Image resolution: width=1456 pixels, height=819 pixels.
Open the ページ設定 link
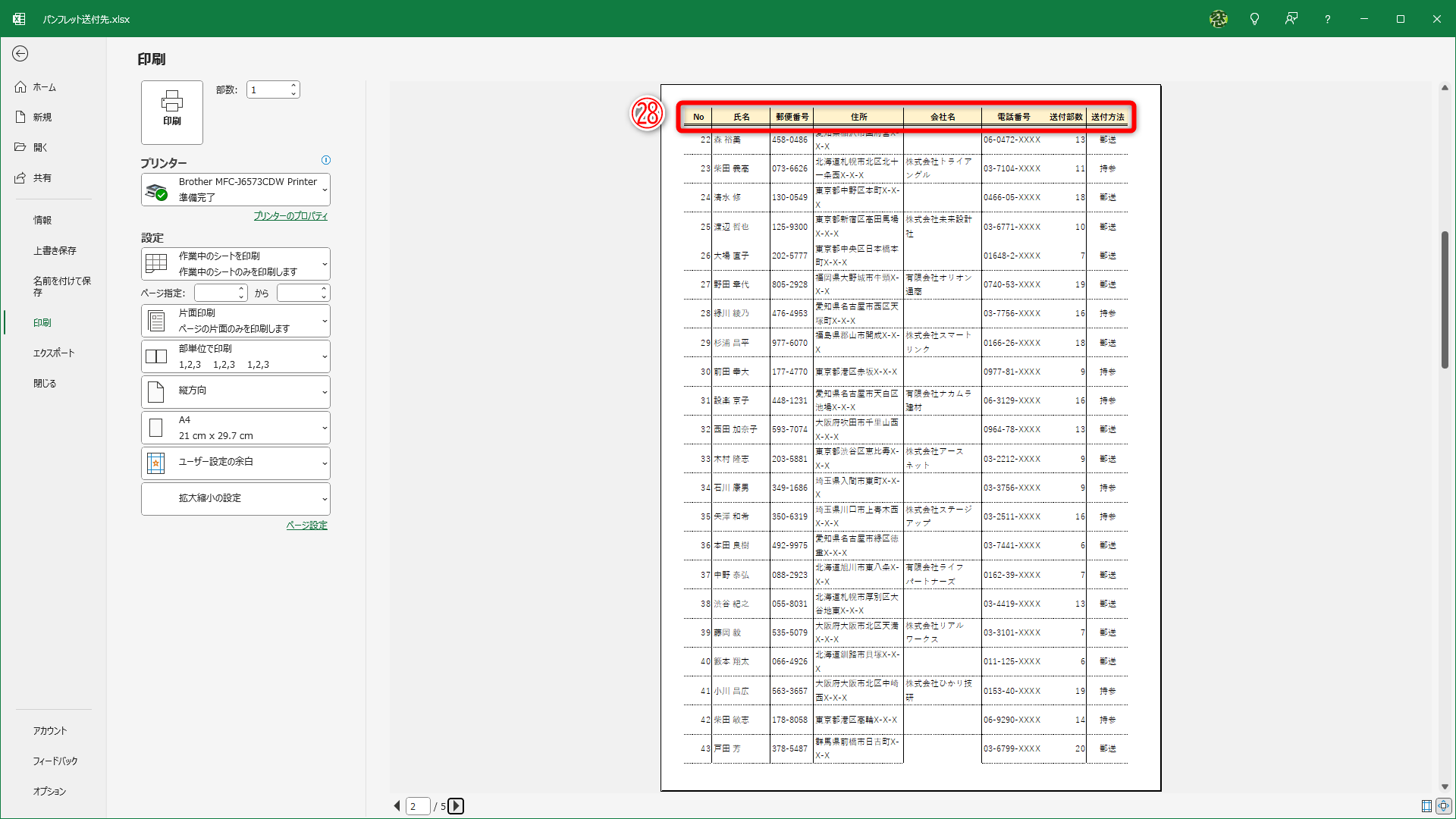pyautogui.click(x=306, y=526)
